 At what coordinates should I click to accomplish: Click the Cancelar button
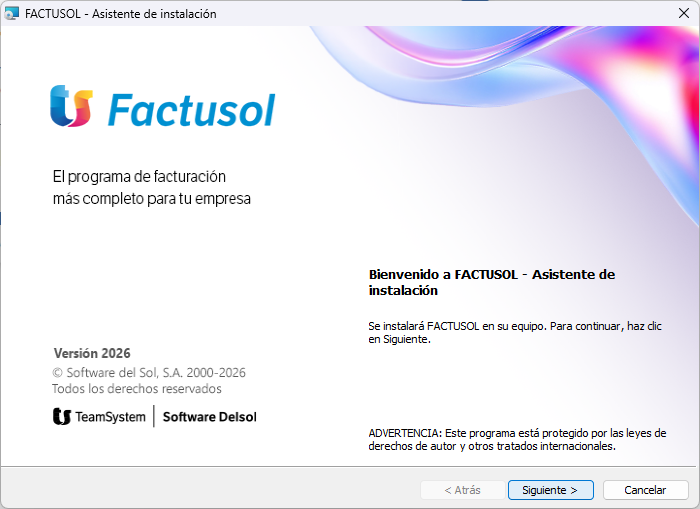[x=645, y=490]
